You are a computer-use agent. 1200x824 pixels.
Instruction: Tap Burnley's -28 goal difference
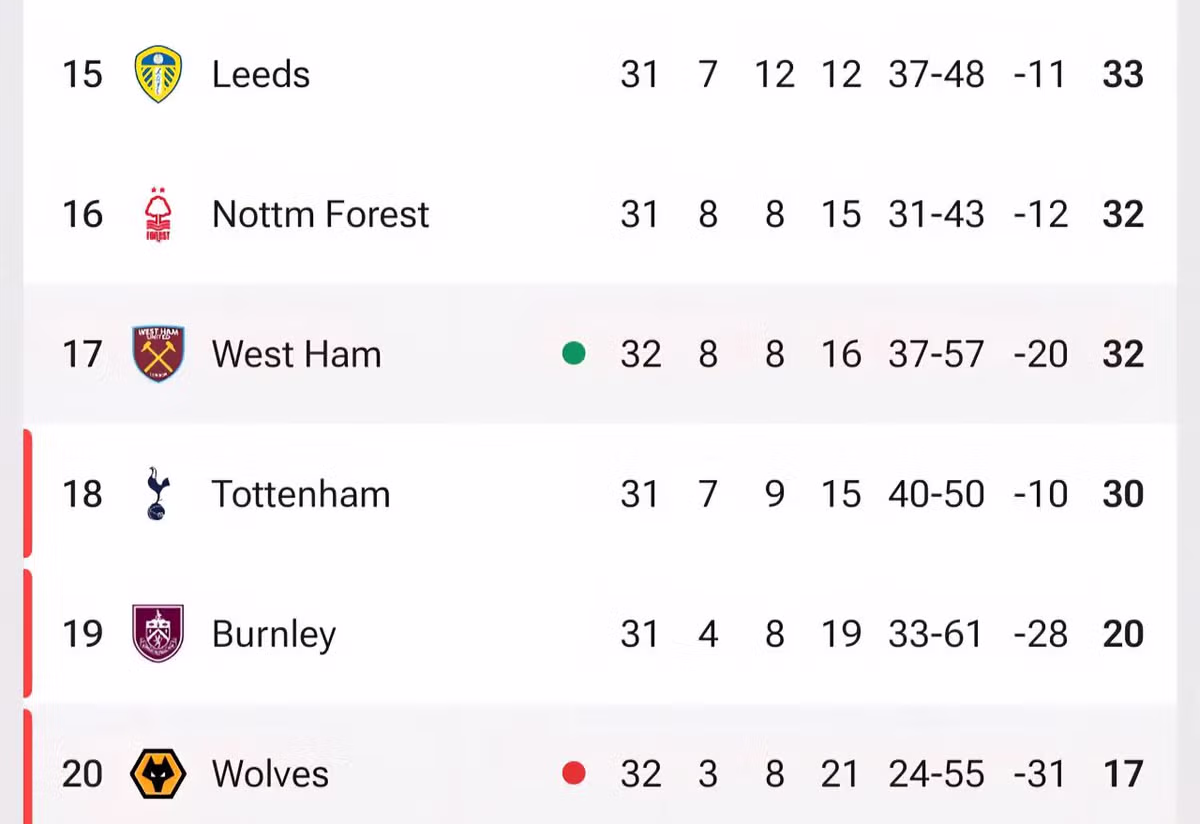click(1040, 634)
